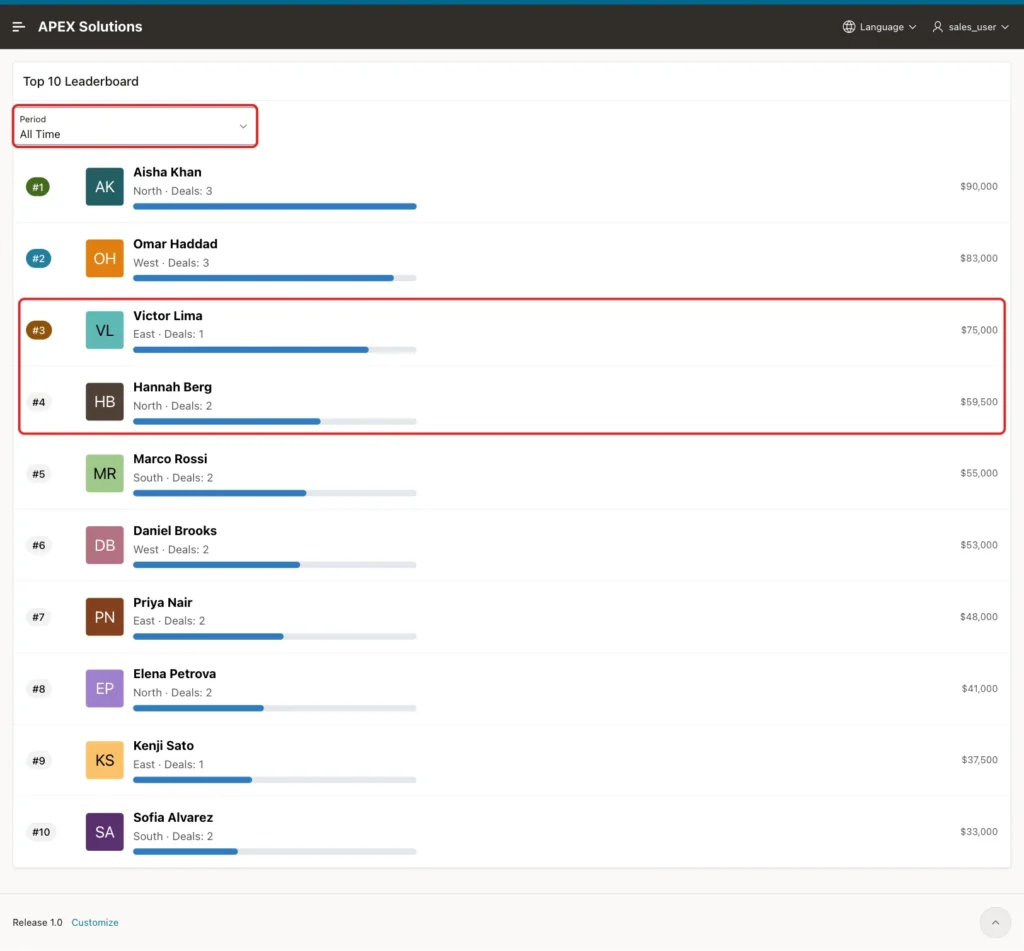Viewport: 1024px width, 951px height.
Task: Click the name Hannah Berg
Action: coord(172,387)
